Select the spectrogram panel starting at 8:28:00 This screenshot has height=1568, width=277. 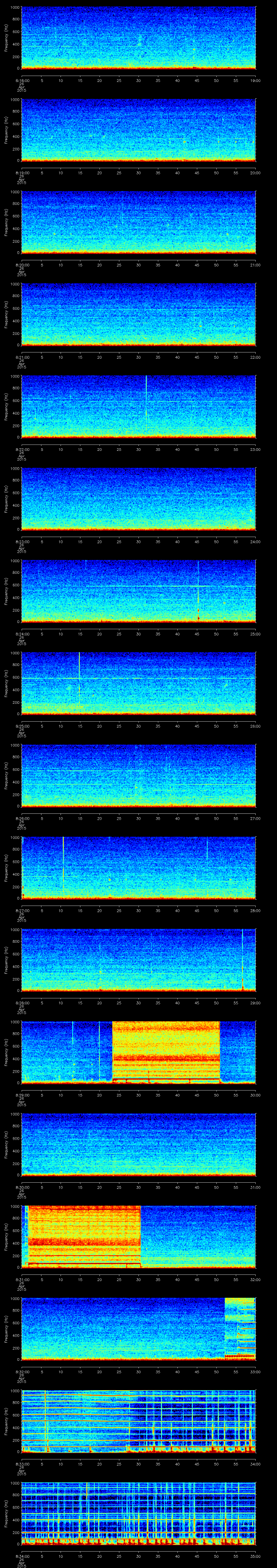pos(139,960)
